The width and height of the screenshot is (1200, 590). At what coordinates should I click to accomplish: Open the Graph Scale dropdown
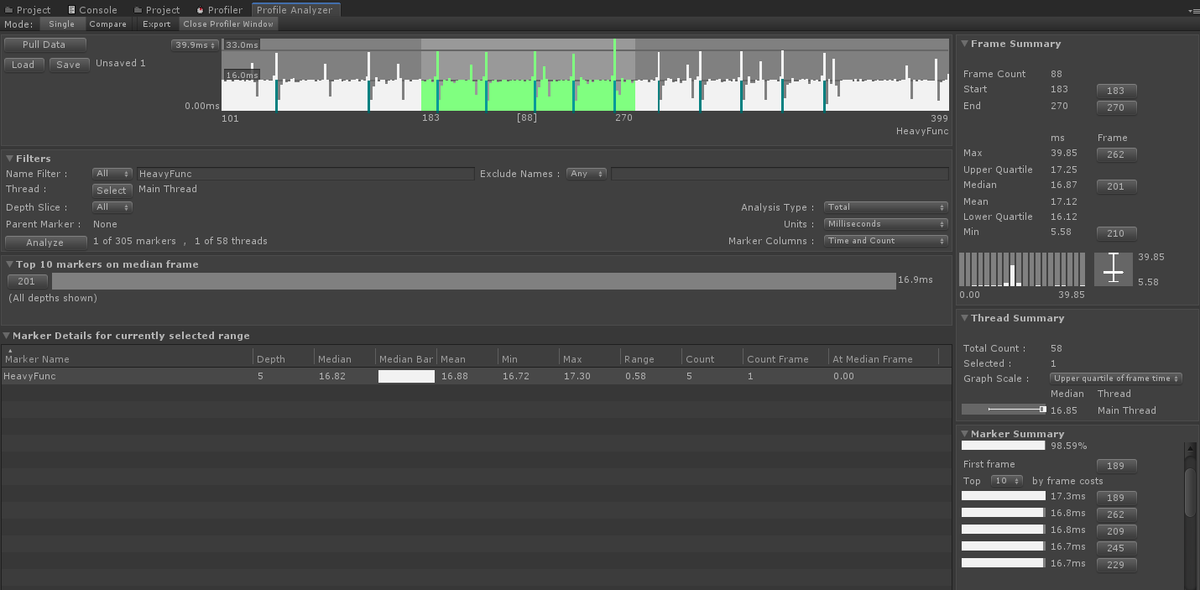click(1116, 378)
